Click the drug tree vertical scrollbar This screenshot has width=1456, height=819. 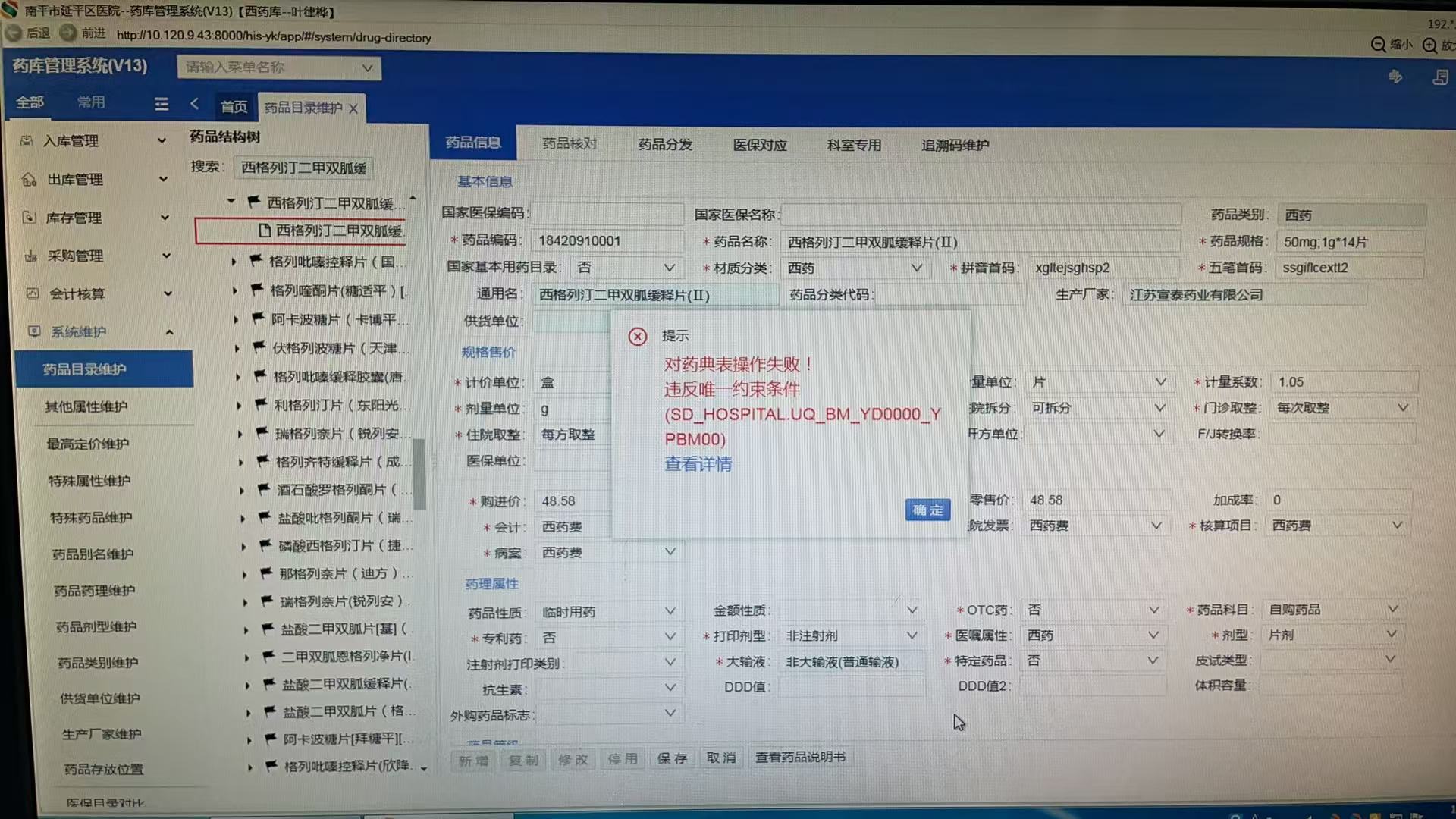coord(419,474)
